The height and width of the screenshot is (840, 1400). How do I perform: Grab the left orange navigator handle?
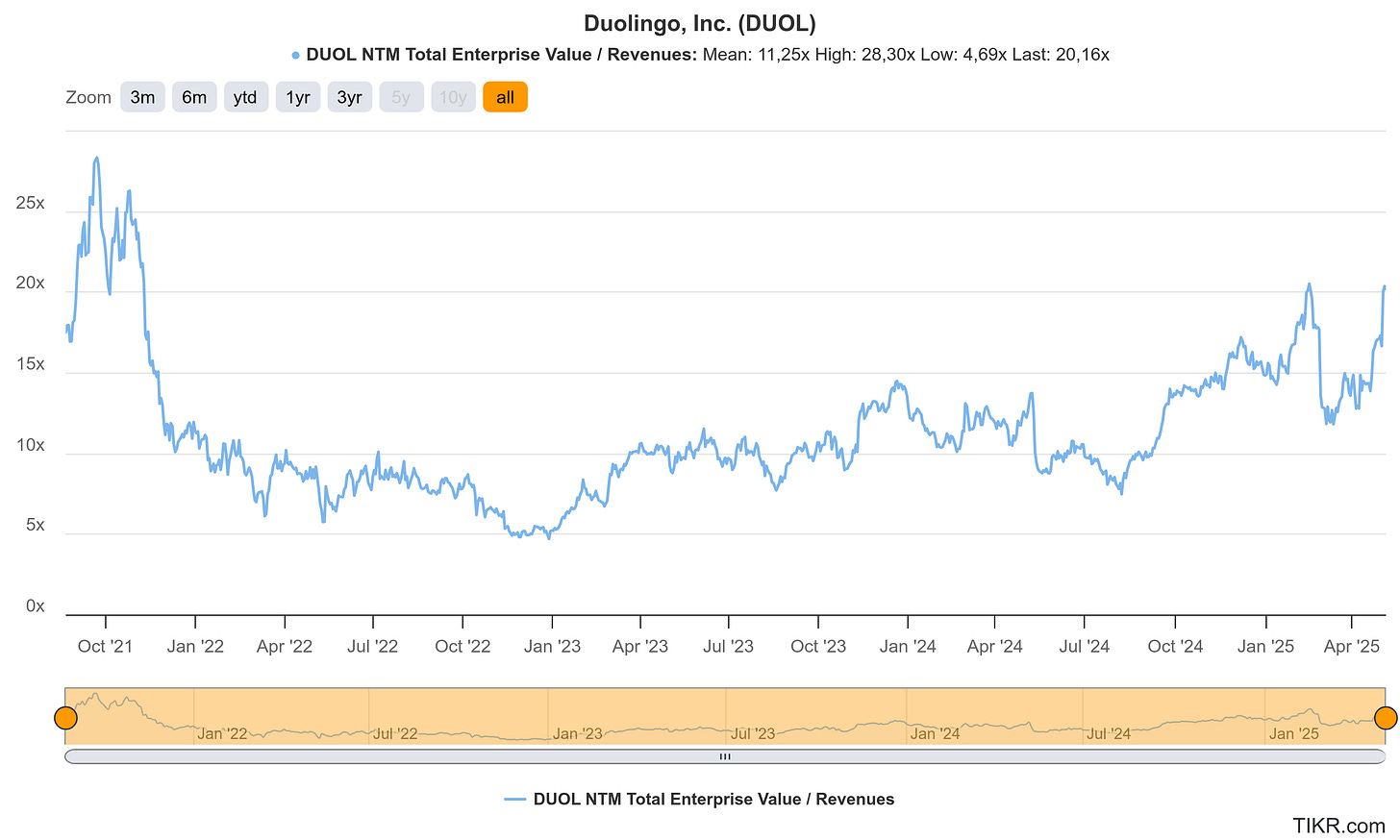point(65,718)
